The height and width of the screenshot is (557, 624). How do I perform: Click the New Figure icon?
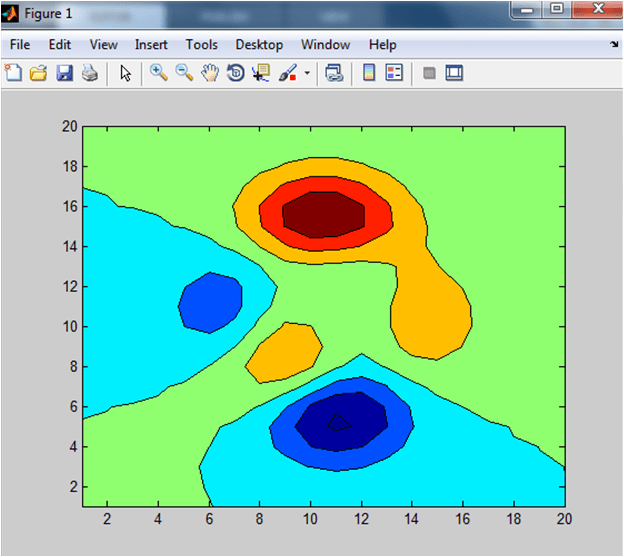[x=14, y=73]
